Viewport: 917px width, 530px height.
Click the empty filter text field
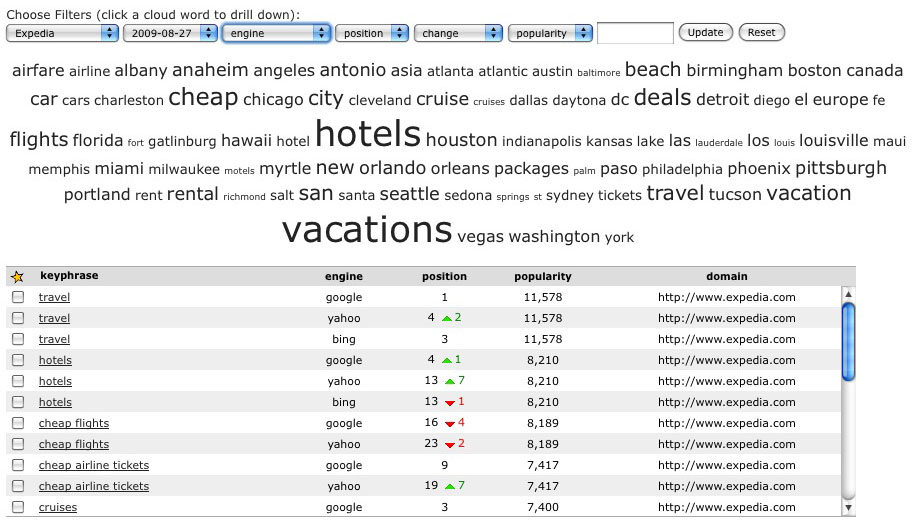635,33
